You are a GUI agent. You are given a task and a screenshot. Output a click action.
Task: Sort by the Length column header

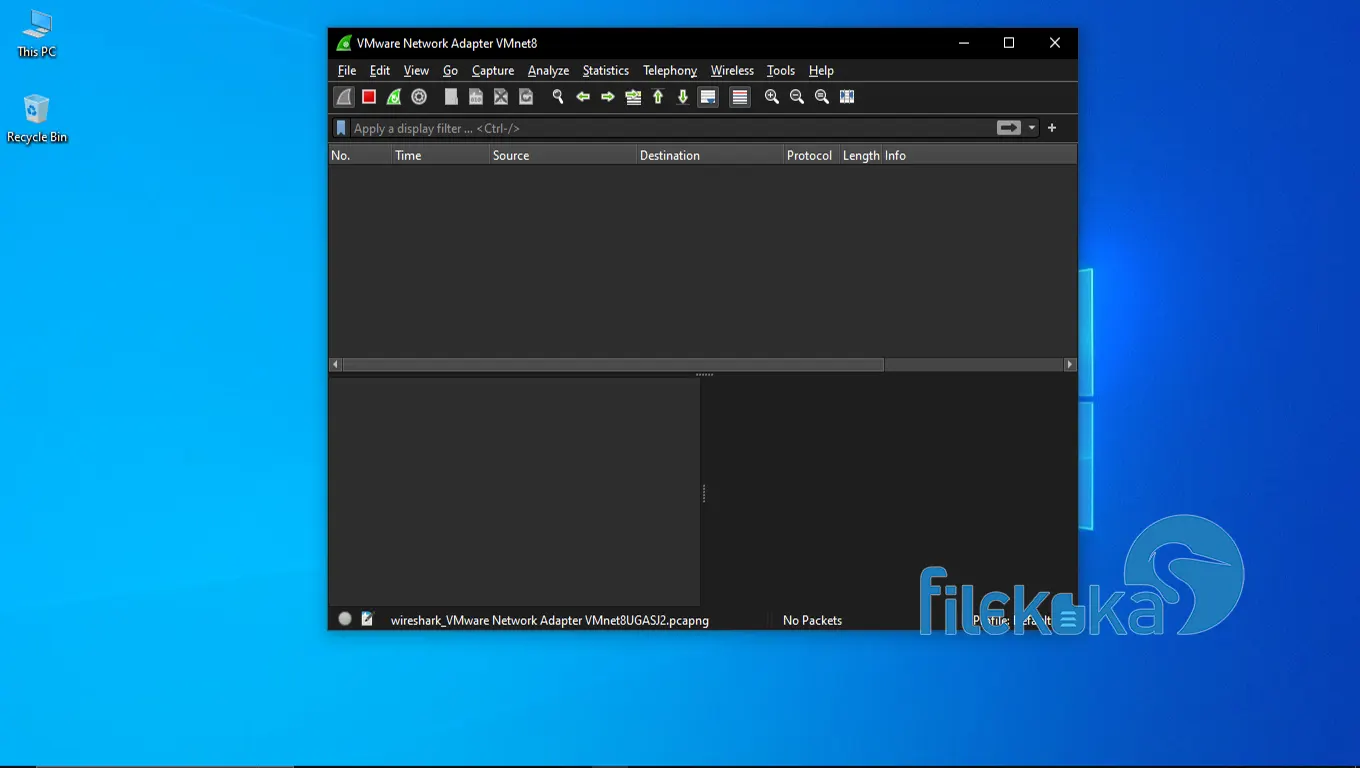click(861, 155)
